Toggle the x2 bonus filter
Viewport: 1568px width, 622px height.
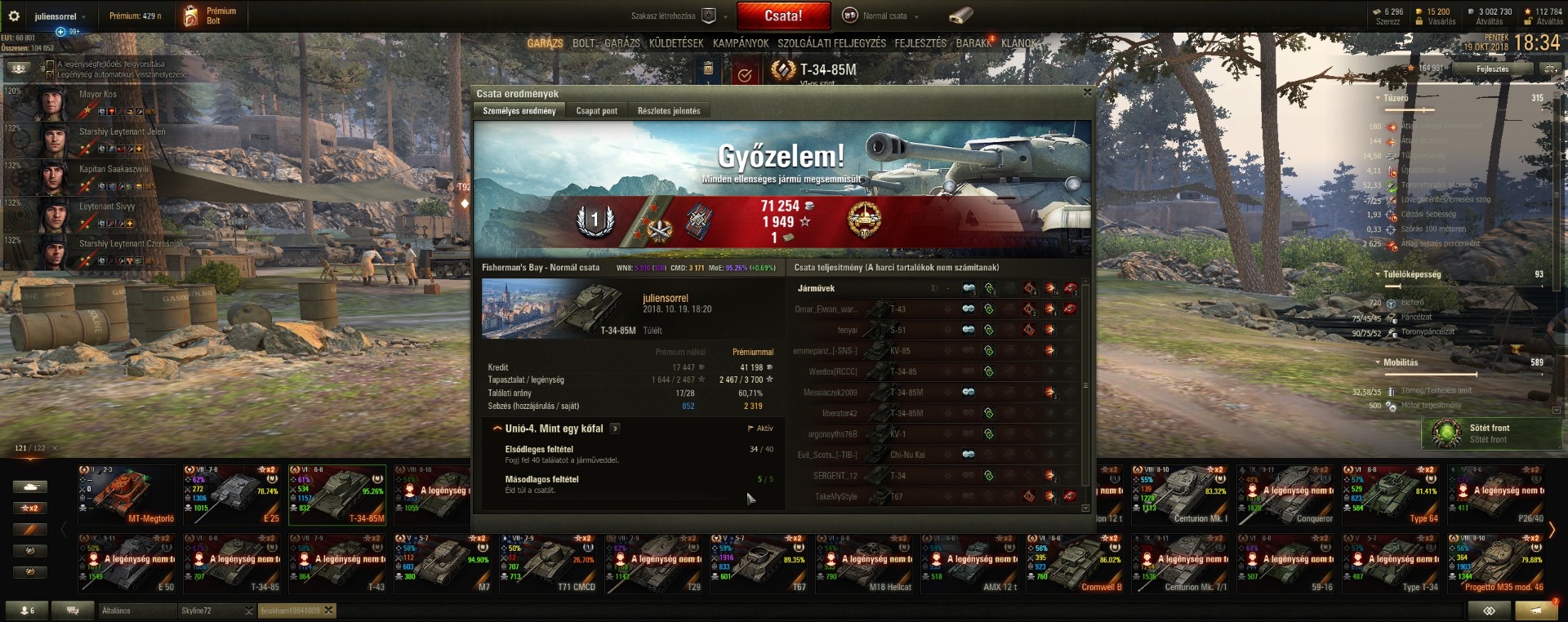(29, 508)
